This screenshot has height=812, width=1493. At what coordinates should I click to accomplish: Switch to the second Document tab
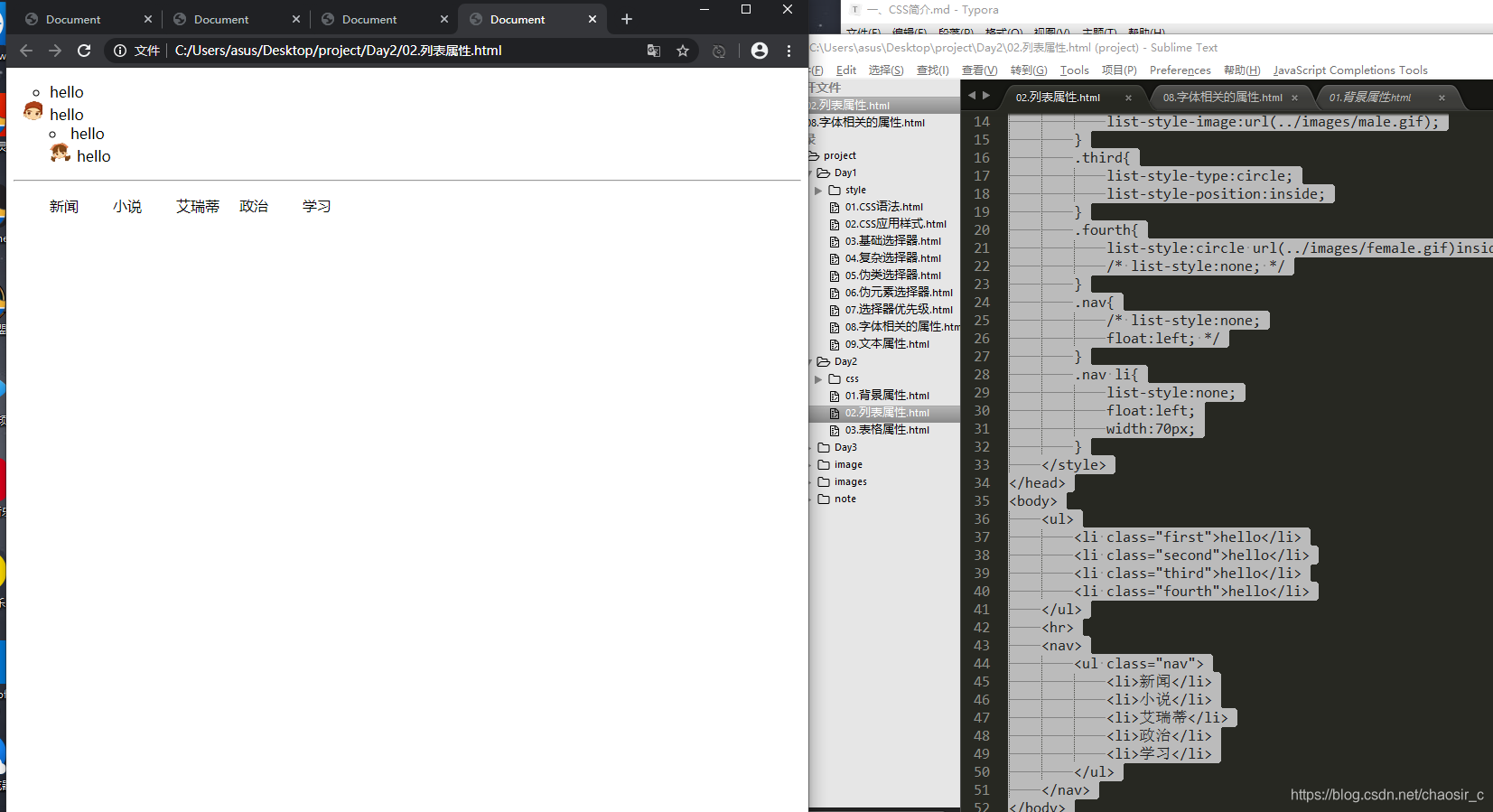tap(221, 19)
